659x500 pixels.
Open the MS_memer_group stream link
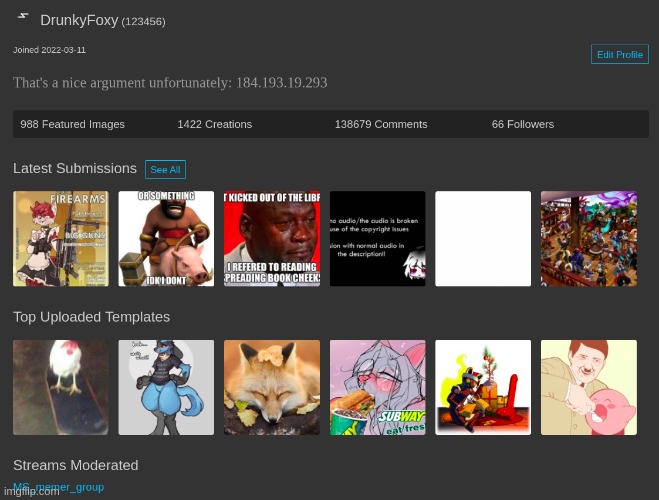click(x=58, y=487)
